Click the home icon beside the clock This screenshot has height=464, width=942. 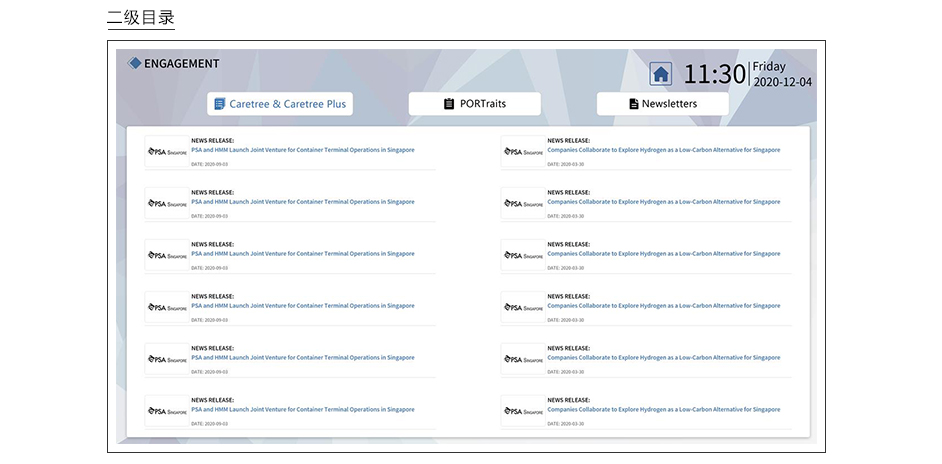(x=660, y=74)
